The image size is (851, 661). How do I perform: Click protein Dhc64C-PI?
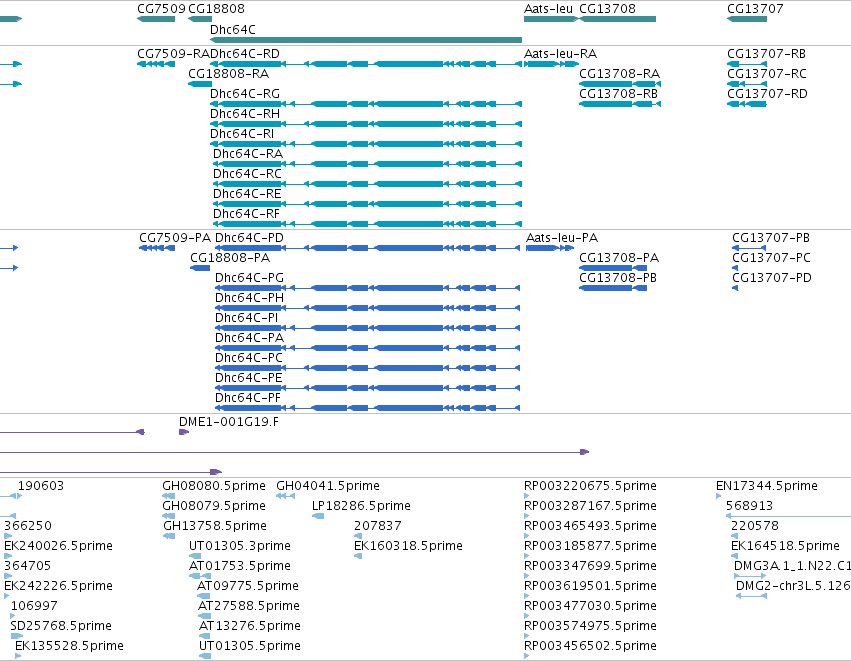click(x=367, y=328)
